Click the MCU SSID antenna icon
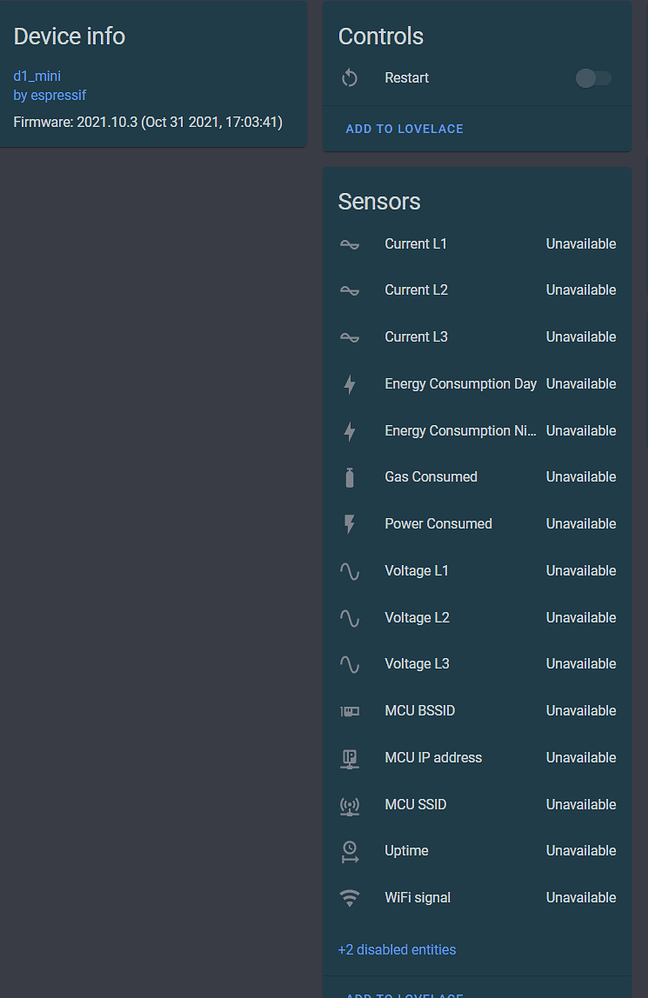 point(351,804)
